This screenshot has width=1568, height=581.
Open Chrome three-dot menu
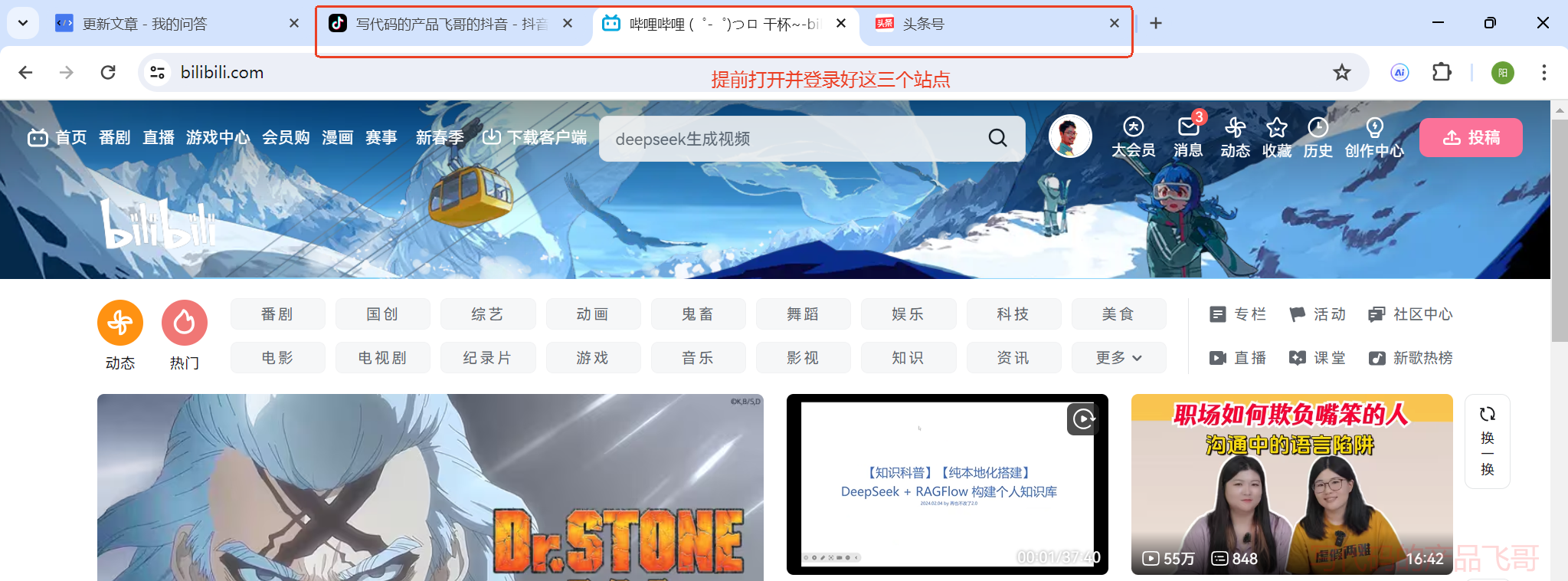coord(1543,72)
